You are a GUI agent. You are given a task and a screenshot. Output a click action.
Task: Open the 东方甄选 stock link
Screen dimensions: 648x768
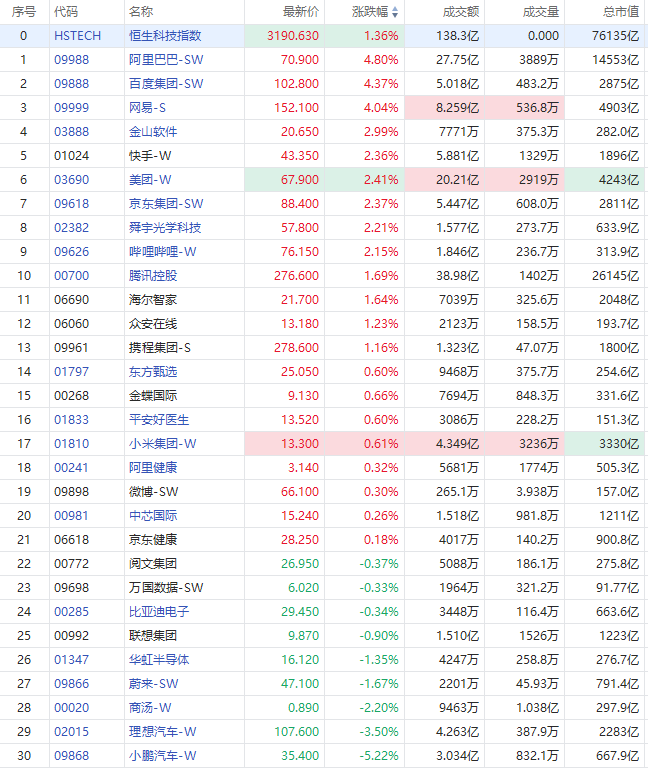coord(153,371)
